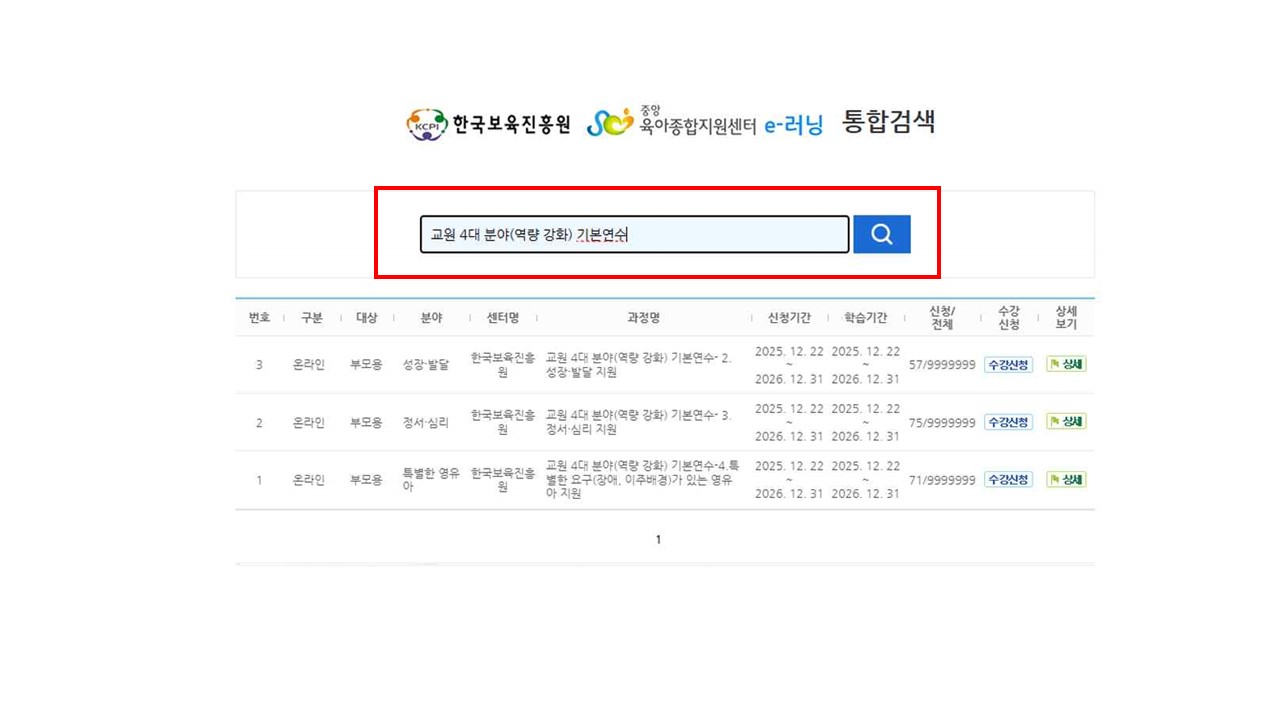Open course 기본연수- 2. 성장·발달 지원
Image resolution: width=1280 pixels, height=720 pixels.
[640, 365]
